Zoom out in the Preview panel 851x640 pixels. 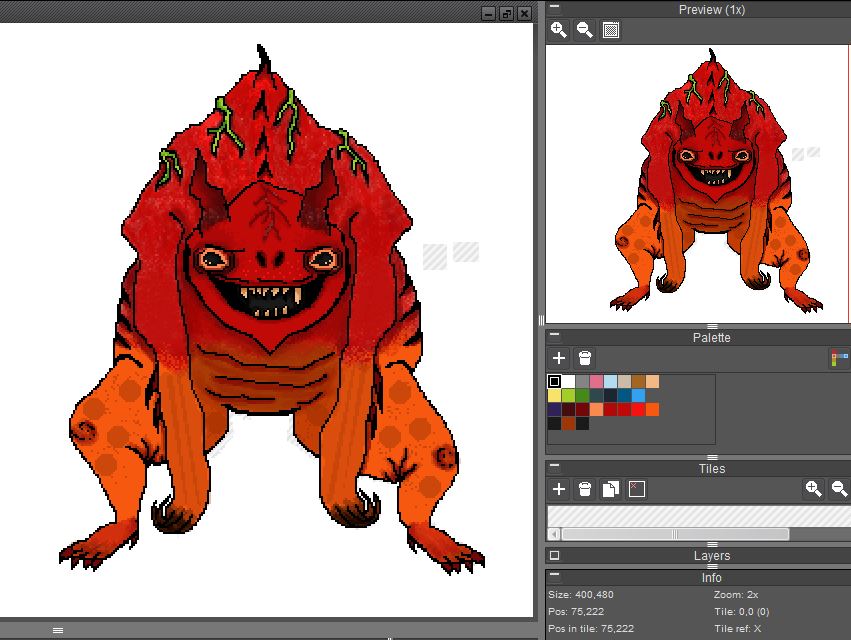coord(585,30)
